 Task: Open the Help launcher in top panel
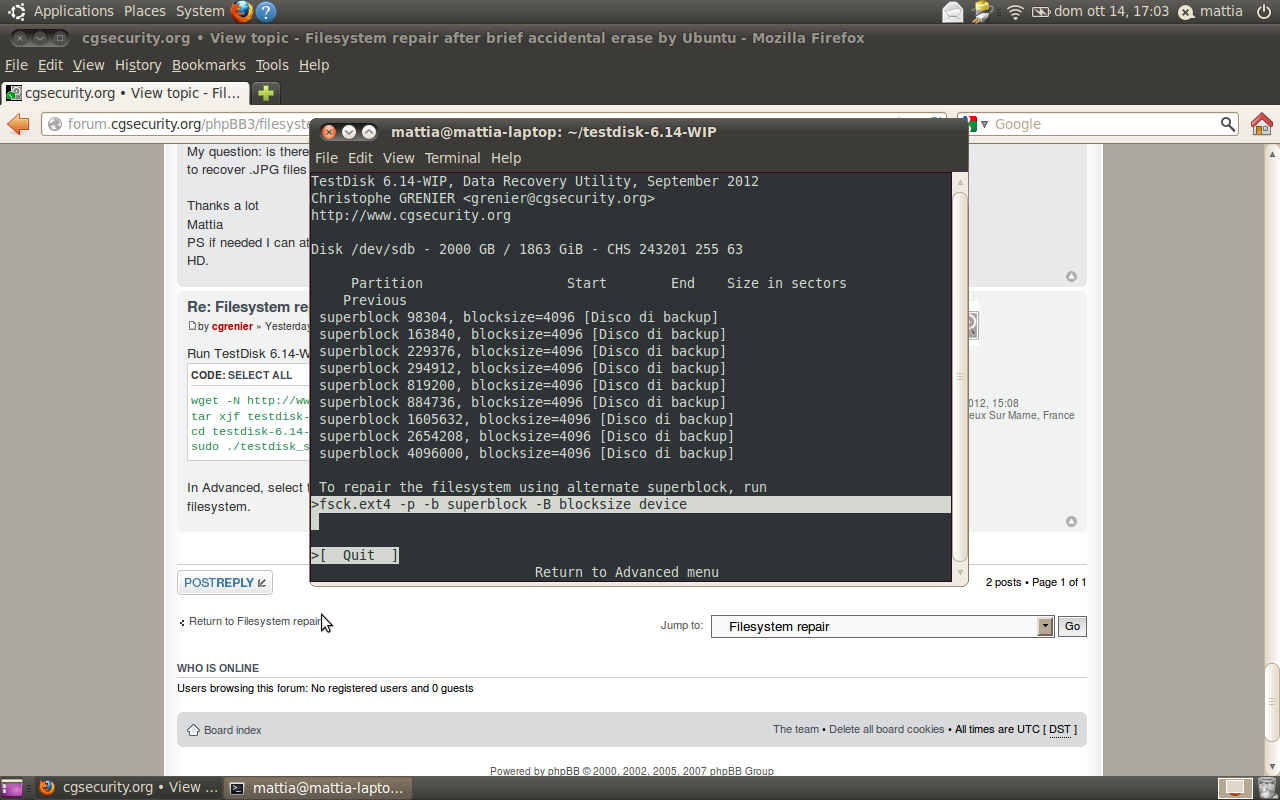point(265,12)
